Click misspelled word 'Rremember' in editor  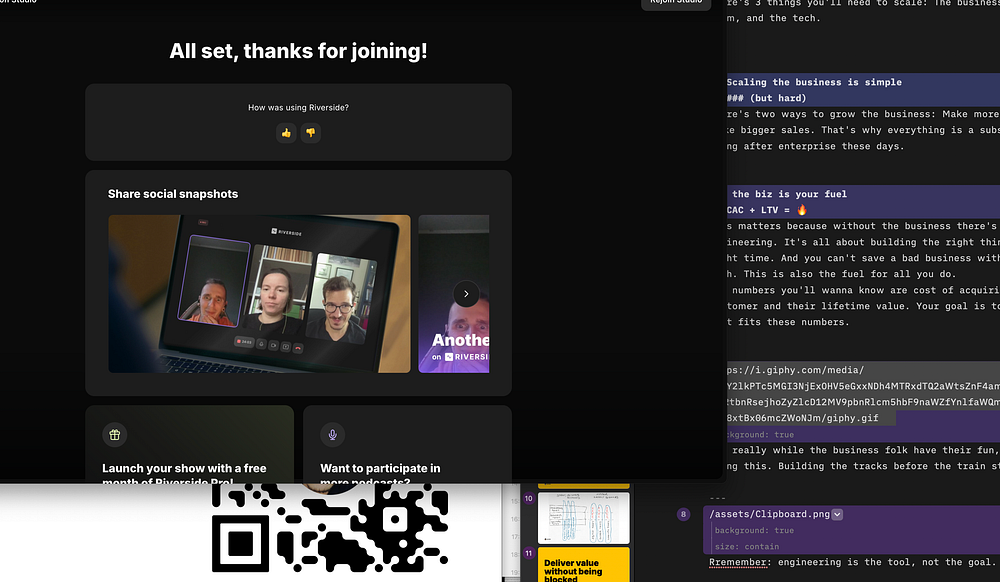click(x=738, y=562)
